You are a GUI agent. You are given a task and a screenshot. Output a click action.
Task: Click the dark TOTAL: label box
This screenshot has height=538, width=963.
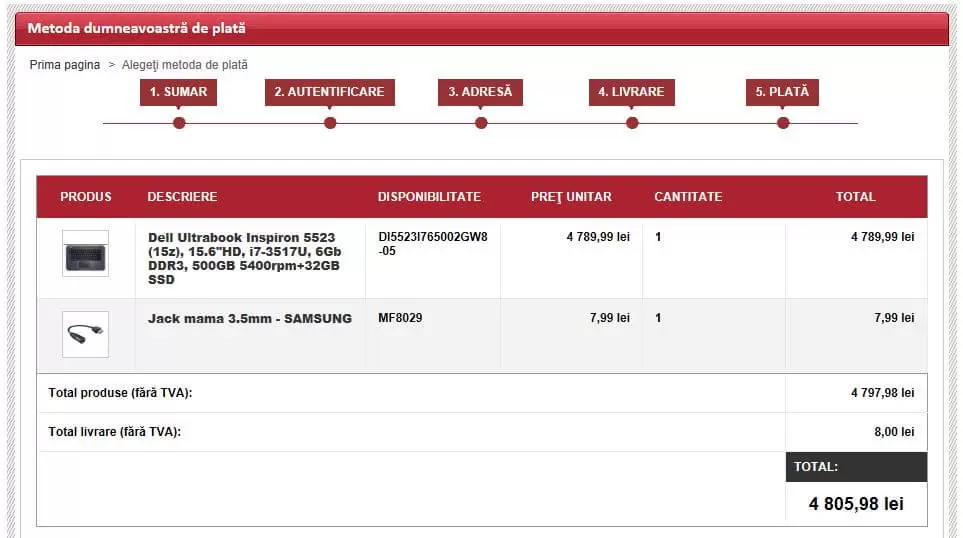(856, 467)
